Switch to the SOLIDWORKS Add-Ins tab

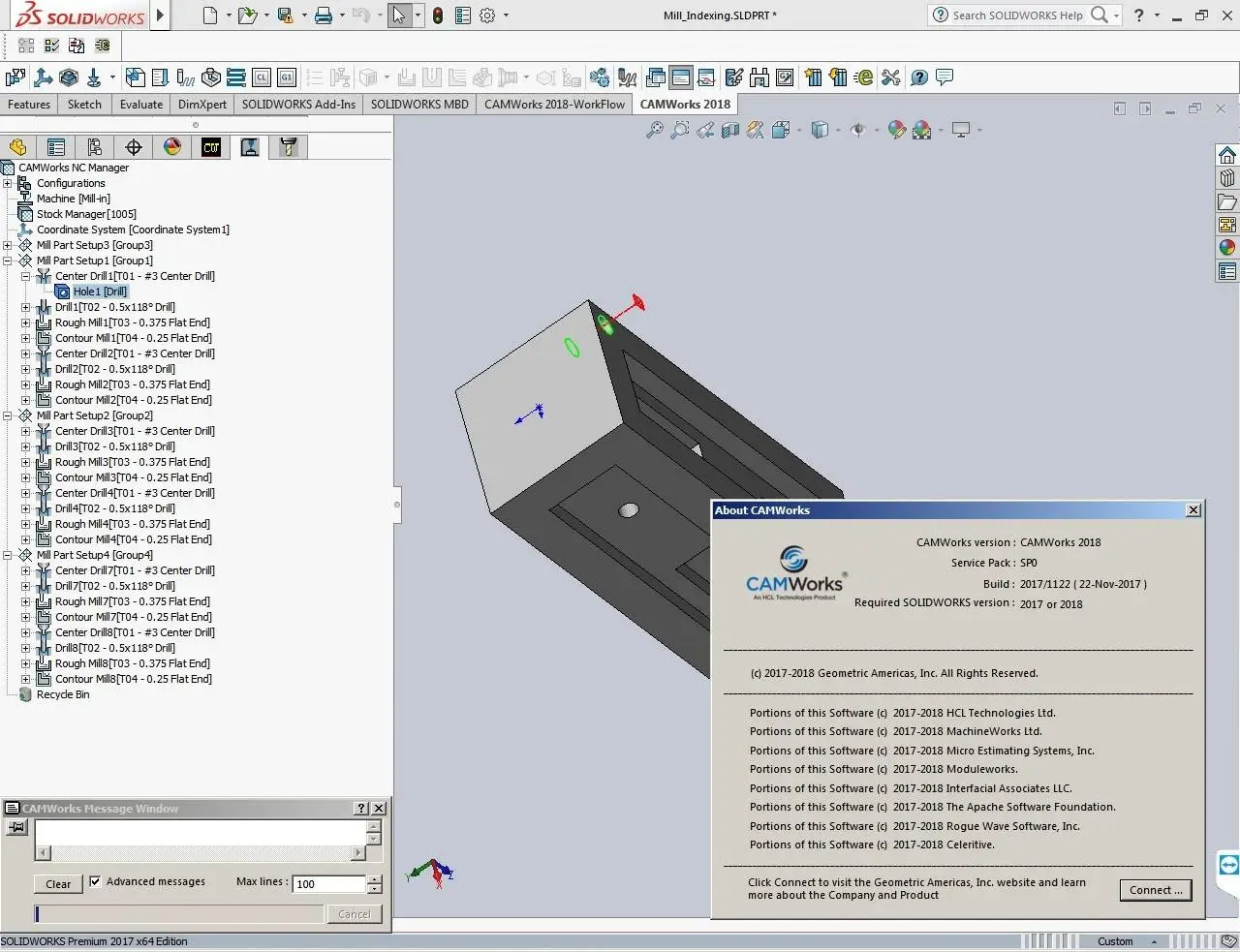tap(298, 105)
